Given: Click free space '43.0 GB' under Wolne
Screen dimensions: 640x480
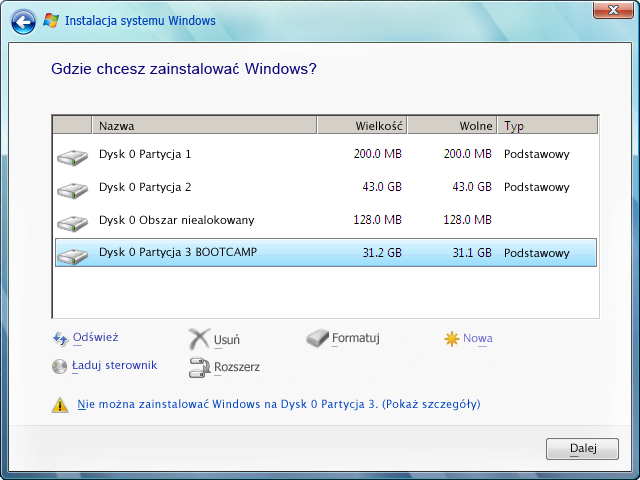Looking at the screenshot, I should pyautogui.click(x=472, y=187).
